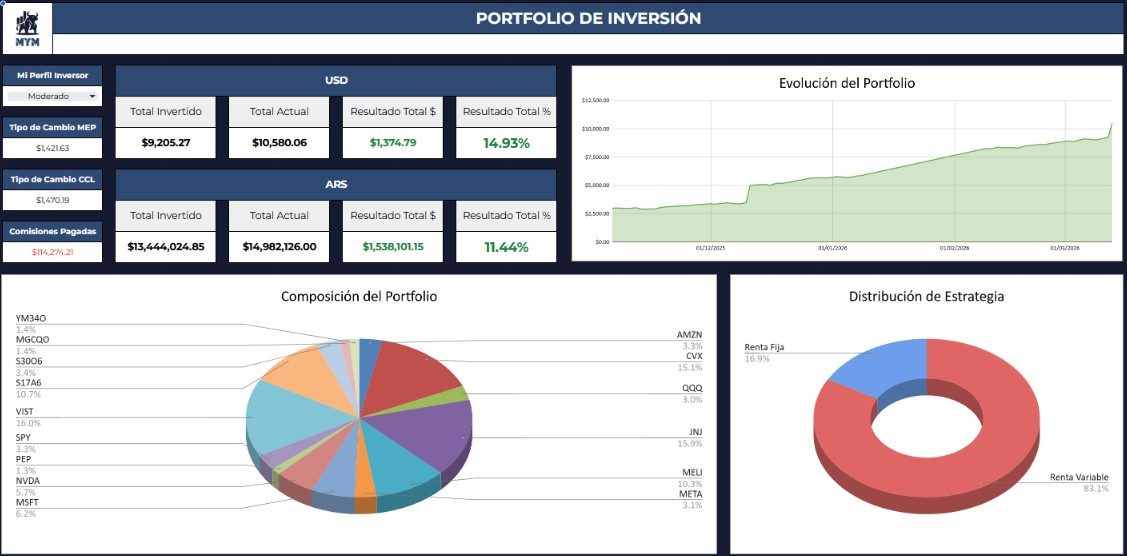Click the $10,000.00 axis label

click(595, 129)
